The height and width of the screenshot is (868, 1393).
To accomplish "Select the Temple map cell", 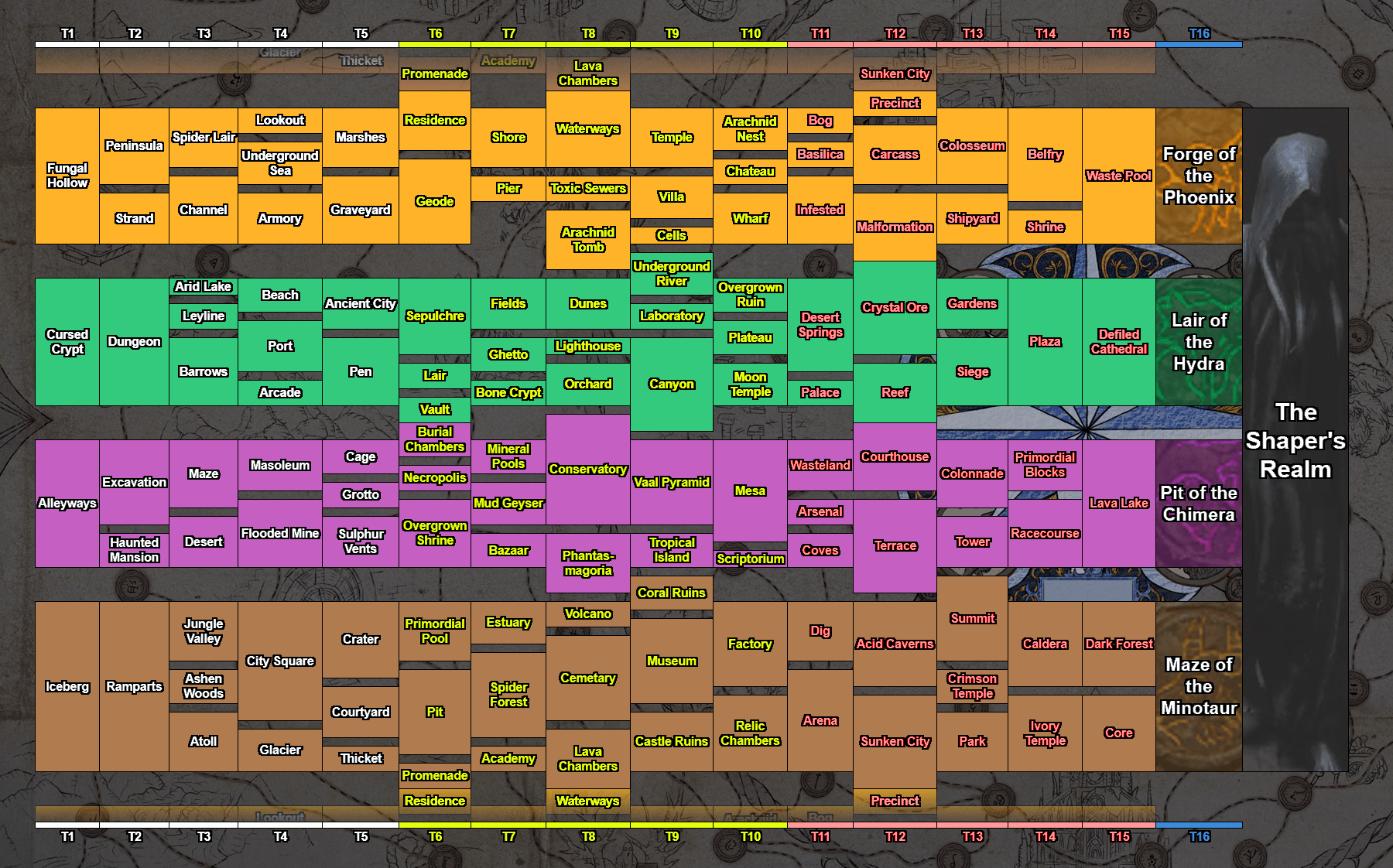I will [672, 138].
